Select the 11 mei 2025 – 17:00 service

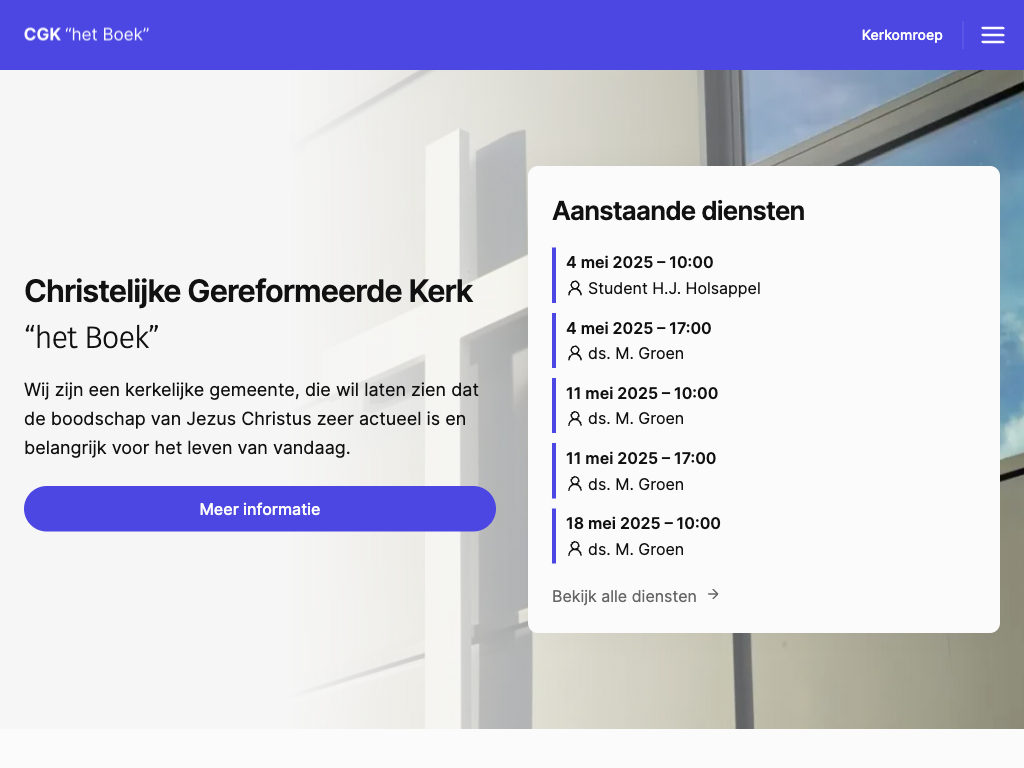point(641,458)
